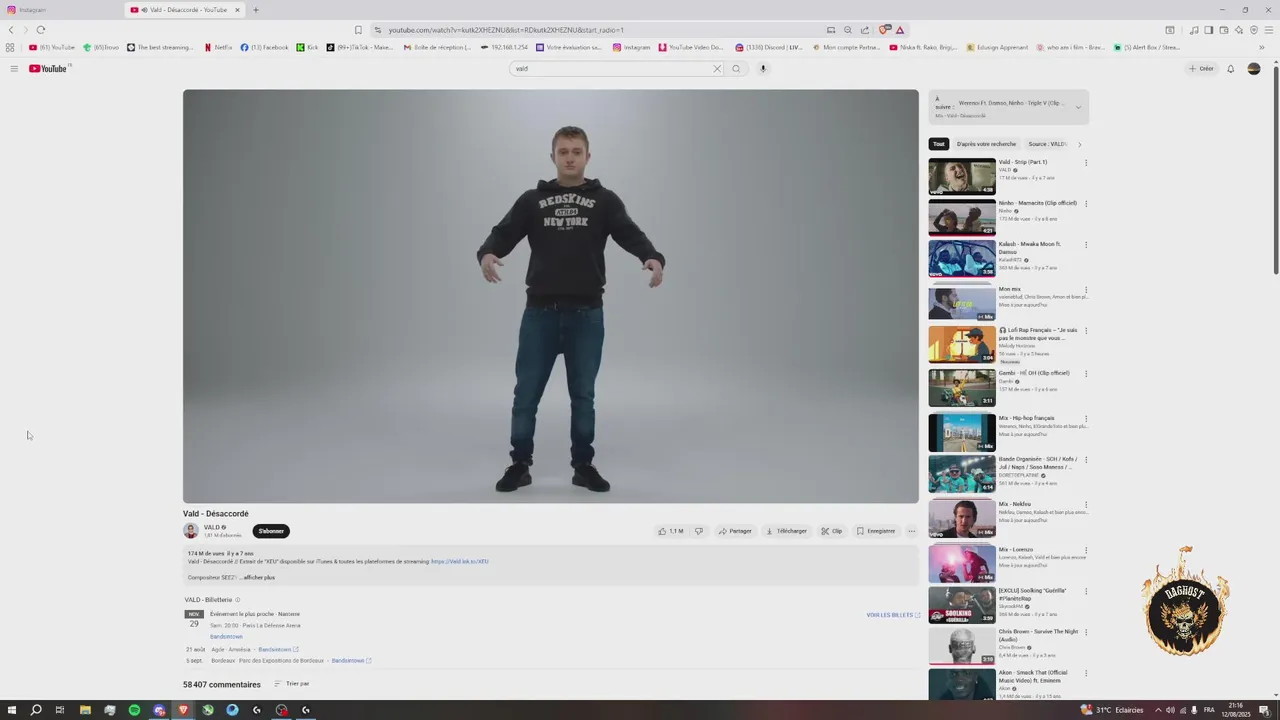Play the Kalash - Mwaka Moon thumbnail
1280x720 pixels.
(962, 258)
